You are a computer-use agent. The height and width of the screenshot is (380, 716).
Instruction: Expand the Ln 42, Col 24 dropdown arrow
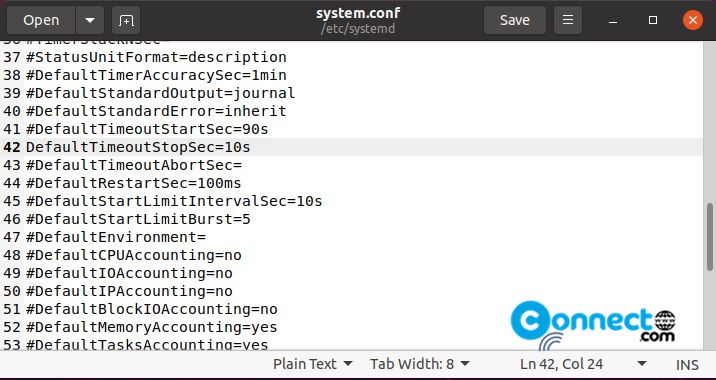tap(642, 364)
